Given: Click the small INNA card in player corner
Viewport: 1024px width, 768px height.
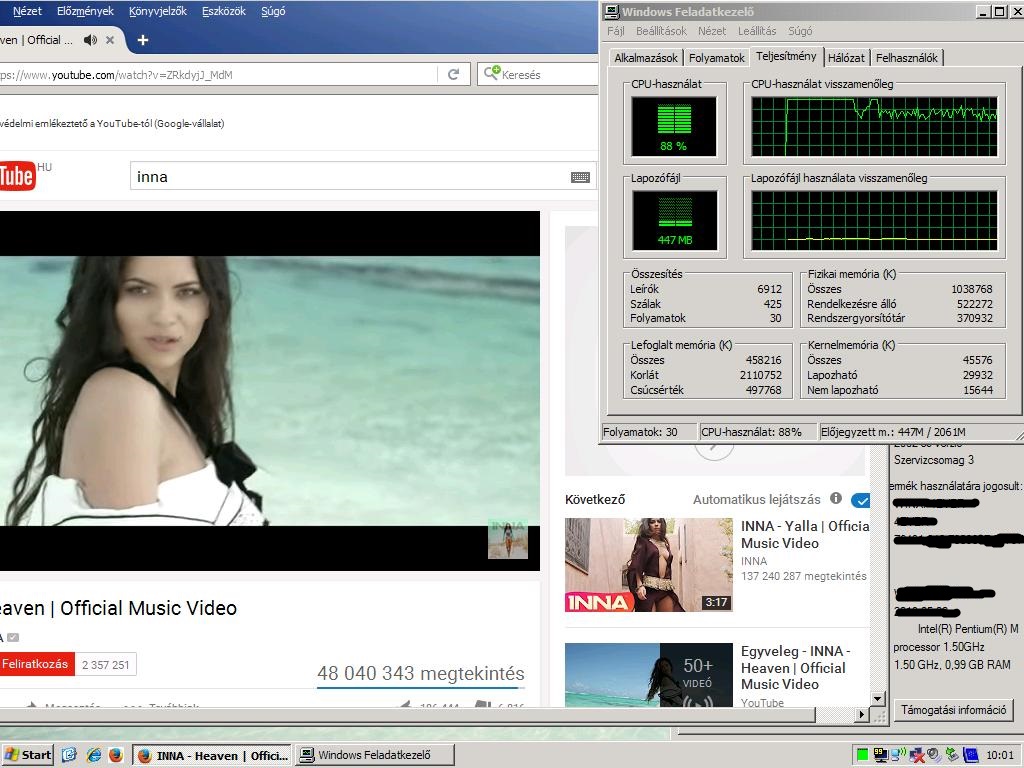Looking at the screenshot, I should (x=507, y=539).
